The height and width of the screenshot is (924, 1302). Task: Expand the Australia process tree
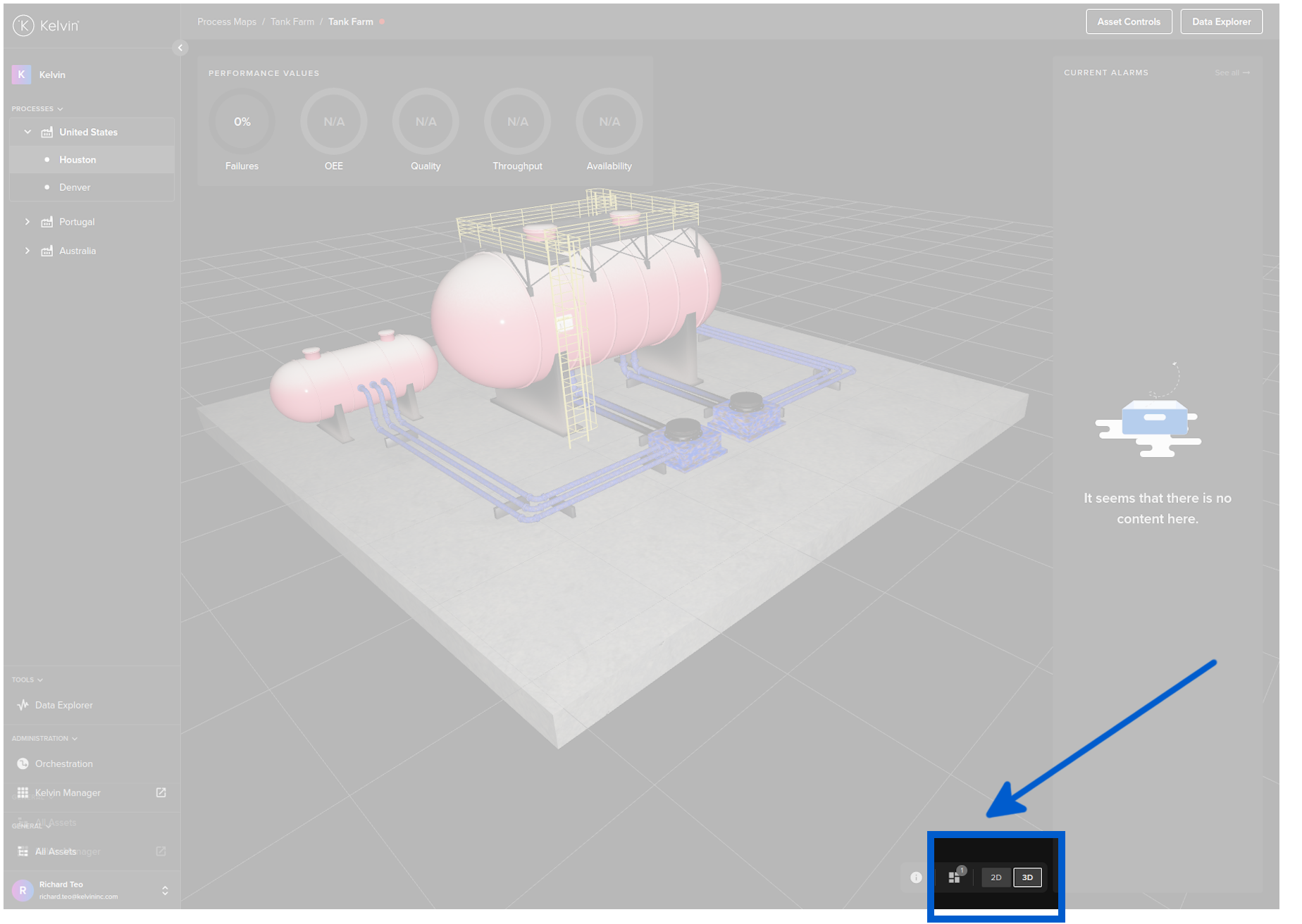tap(27, 250)
